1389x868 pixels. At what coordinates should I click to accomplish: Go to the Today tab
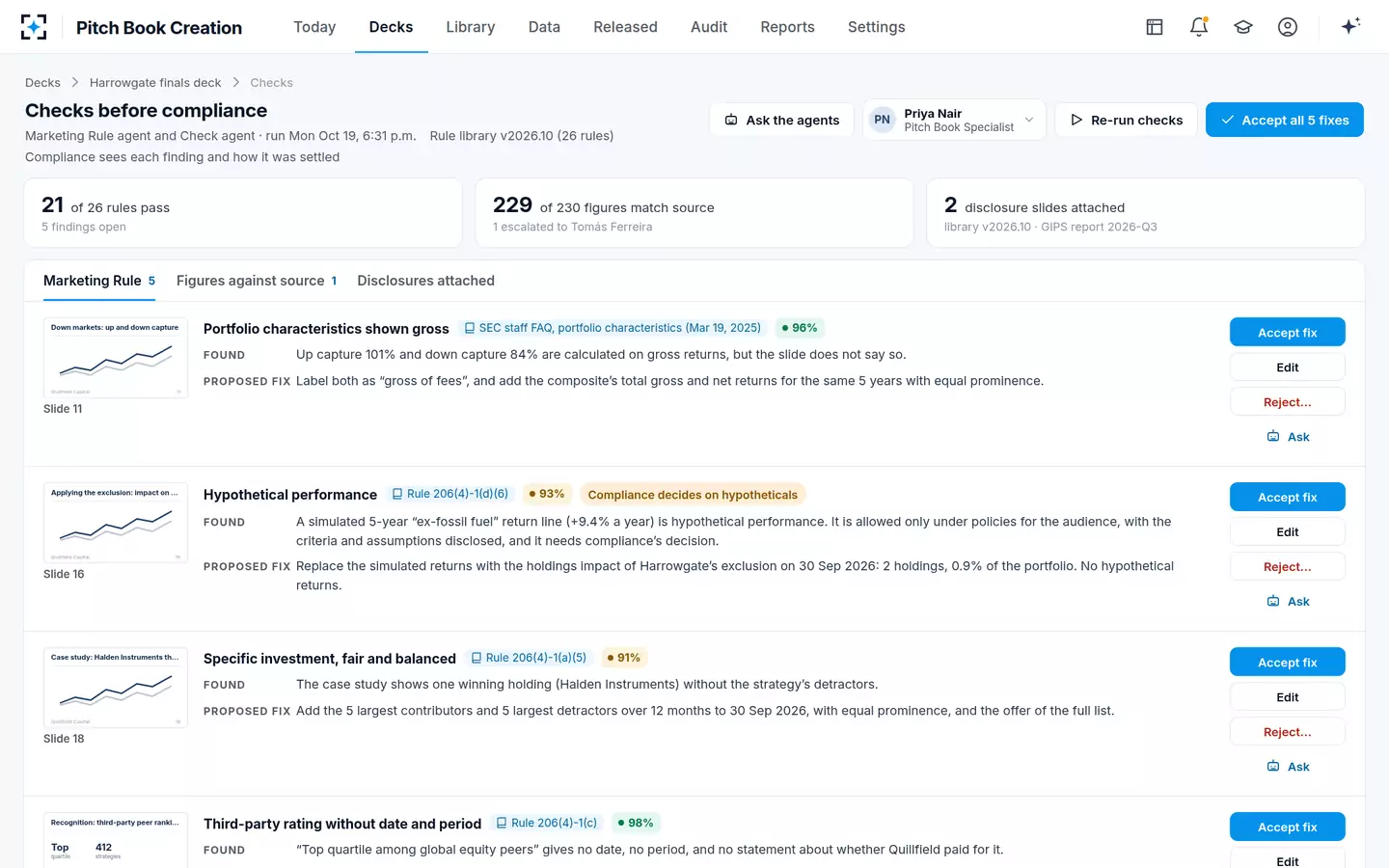tap(314, 27)
